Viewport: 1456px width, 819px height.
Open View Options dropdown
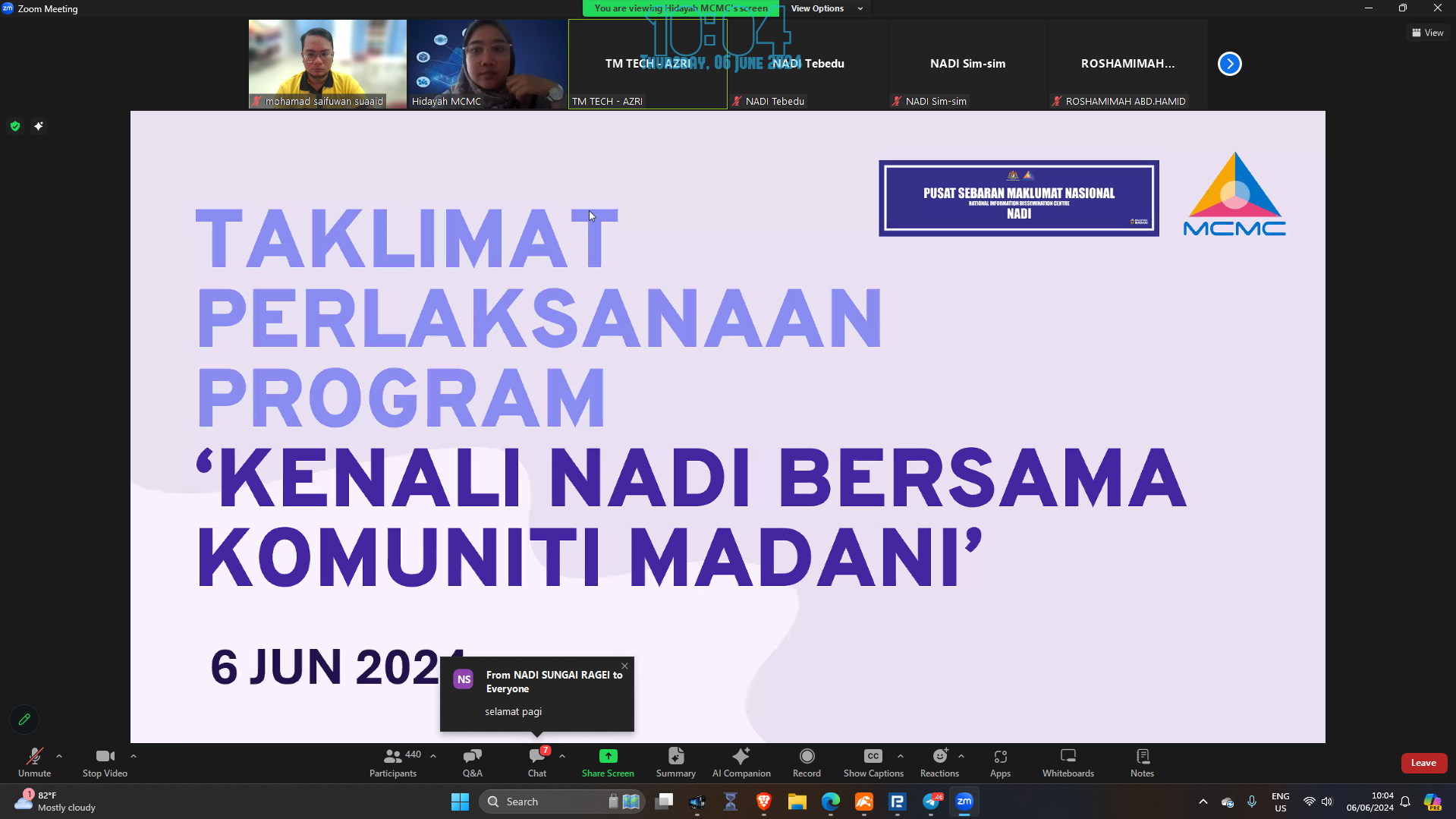pos(826,8)
